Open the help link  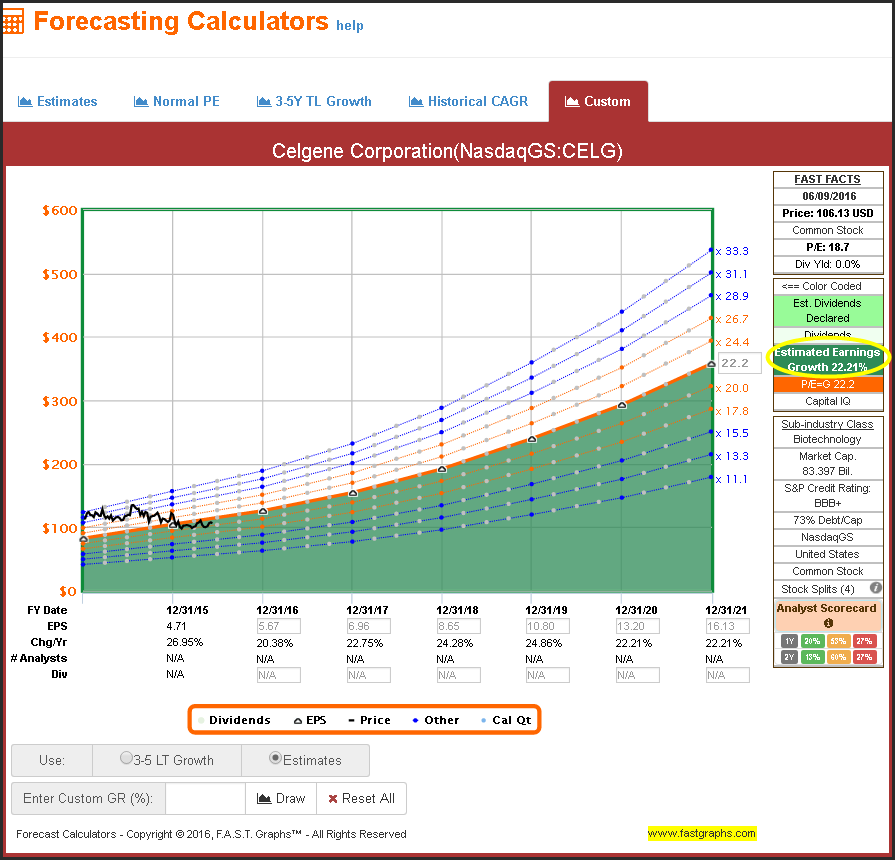click(350, 25)
